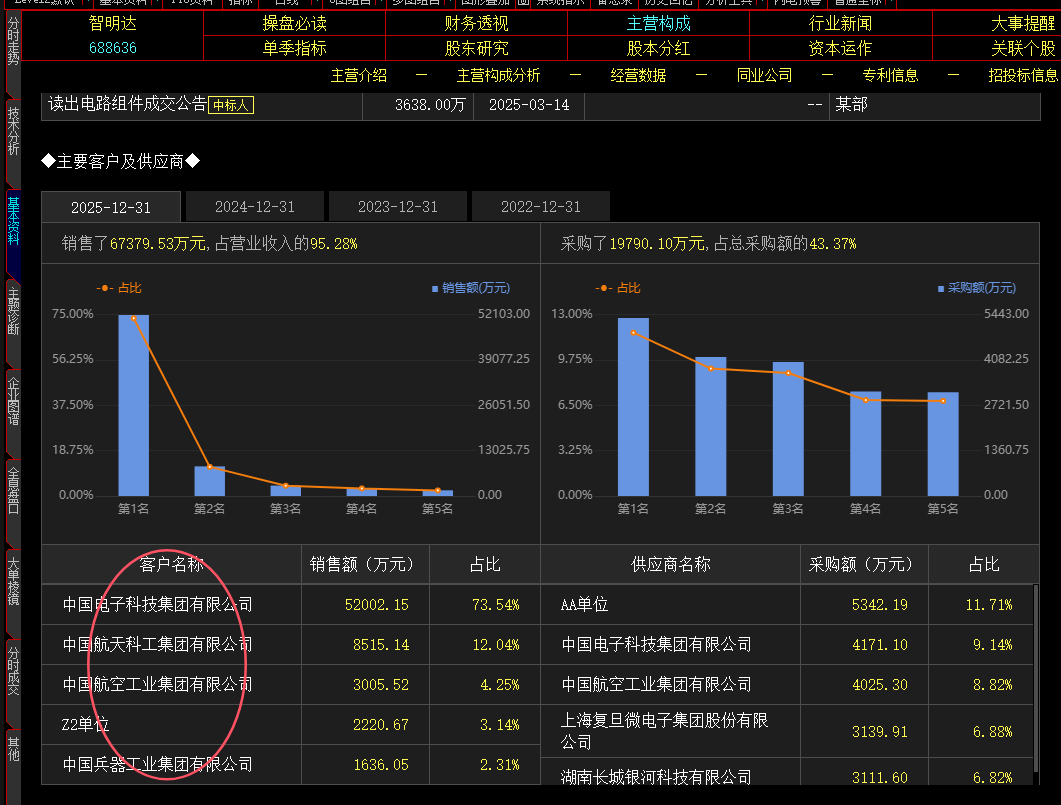
Task: Switch to the 2024-12-31 period tab
Action: click(254, 206)
